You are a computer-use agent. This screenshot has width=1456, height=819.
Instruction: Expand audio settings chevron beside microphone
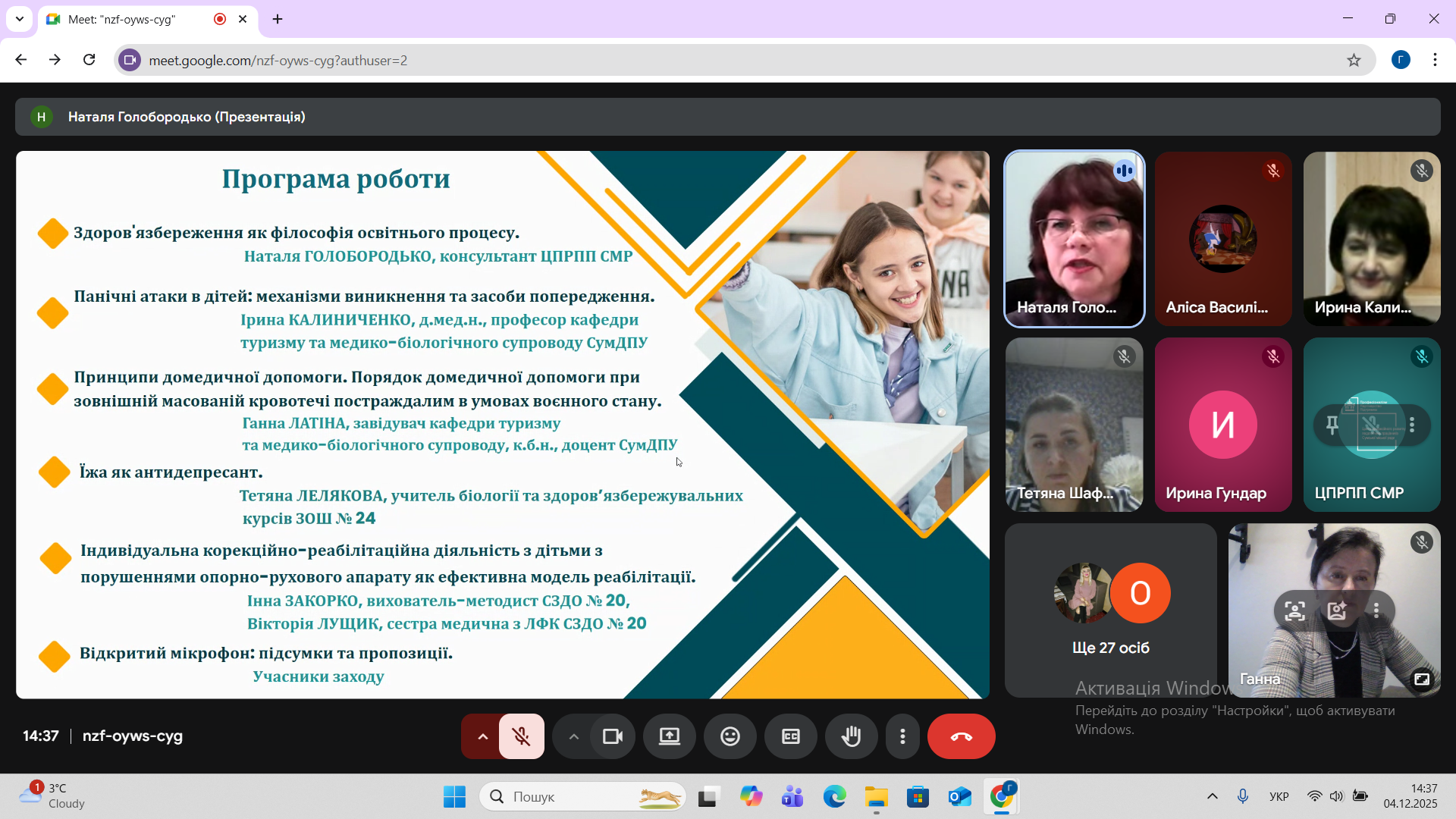pyautogui.click(x=482, y=736)
